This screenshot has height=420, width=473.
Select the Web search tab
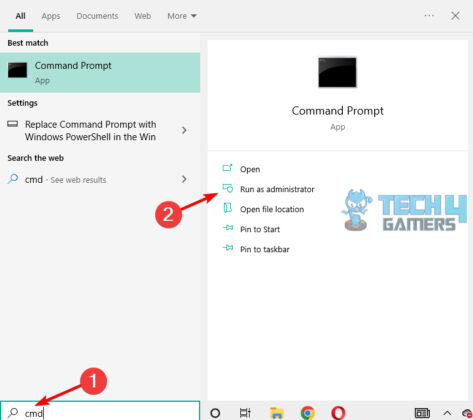[143, 16]
